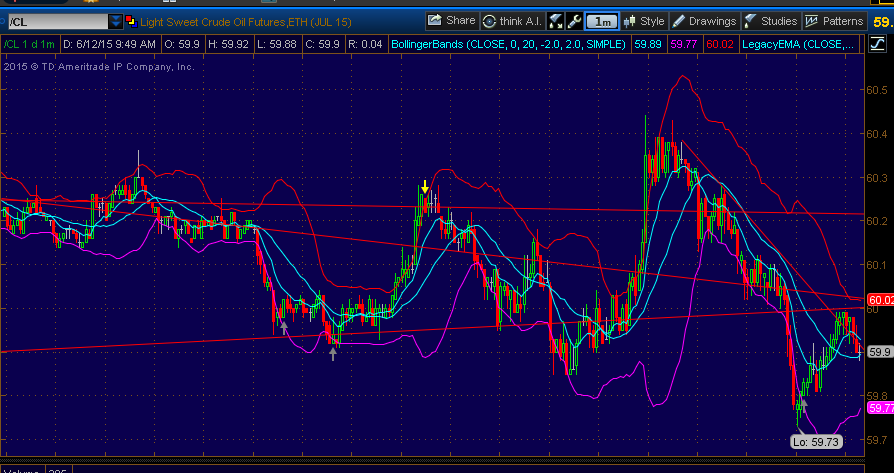Click the Share chart button
This screenshot has width=894, height=473.
pyautogui.click(x=452, y=21)
